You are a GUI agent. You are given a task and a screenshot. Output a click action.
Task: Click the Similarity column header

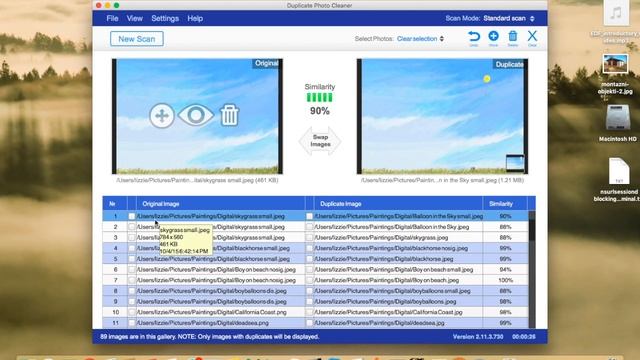(x=505, y=204)
